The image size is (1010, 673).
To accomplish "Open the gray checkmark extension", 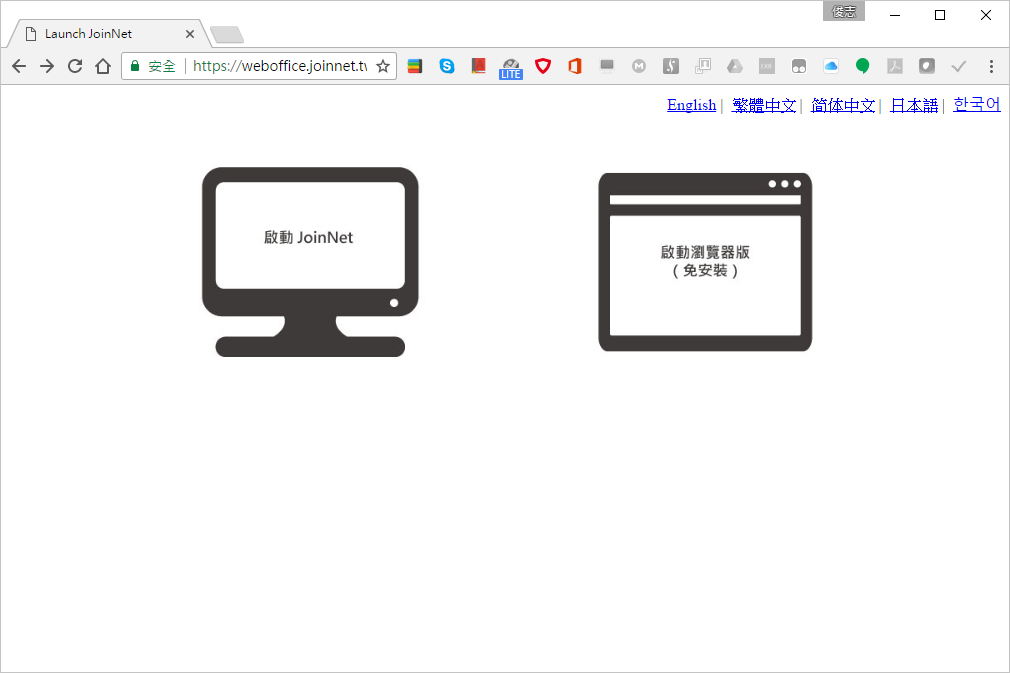I will (x=958, y=66).
